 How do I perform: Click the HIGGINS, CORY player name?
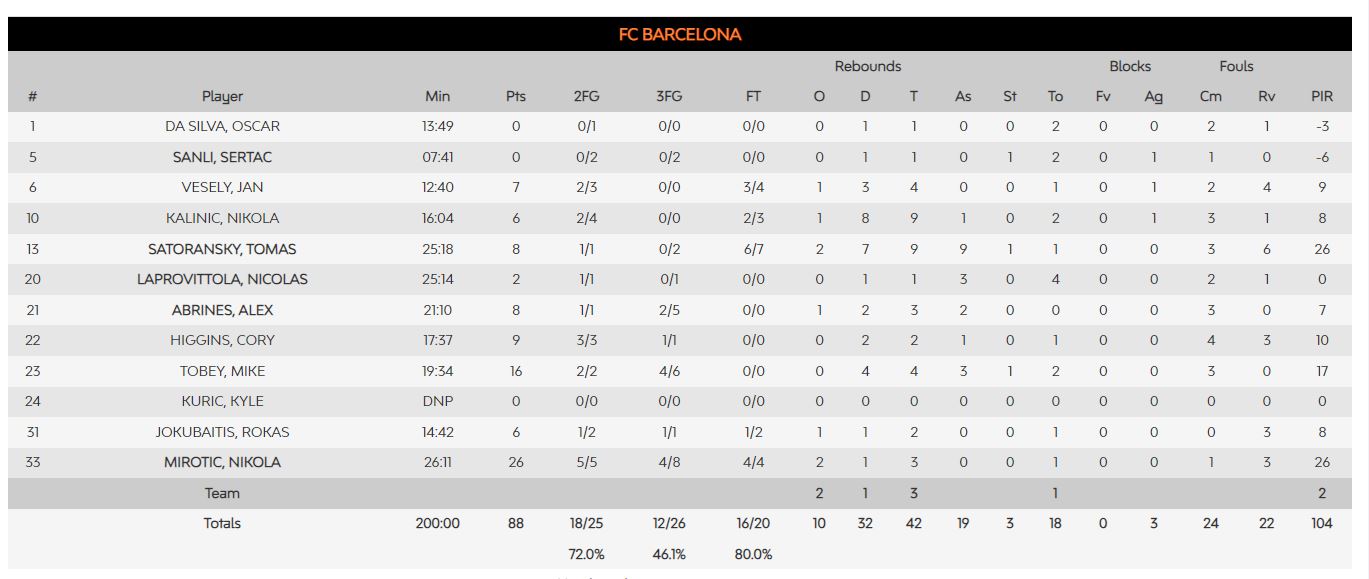click(222, 340)
